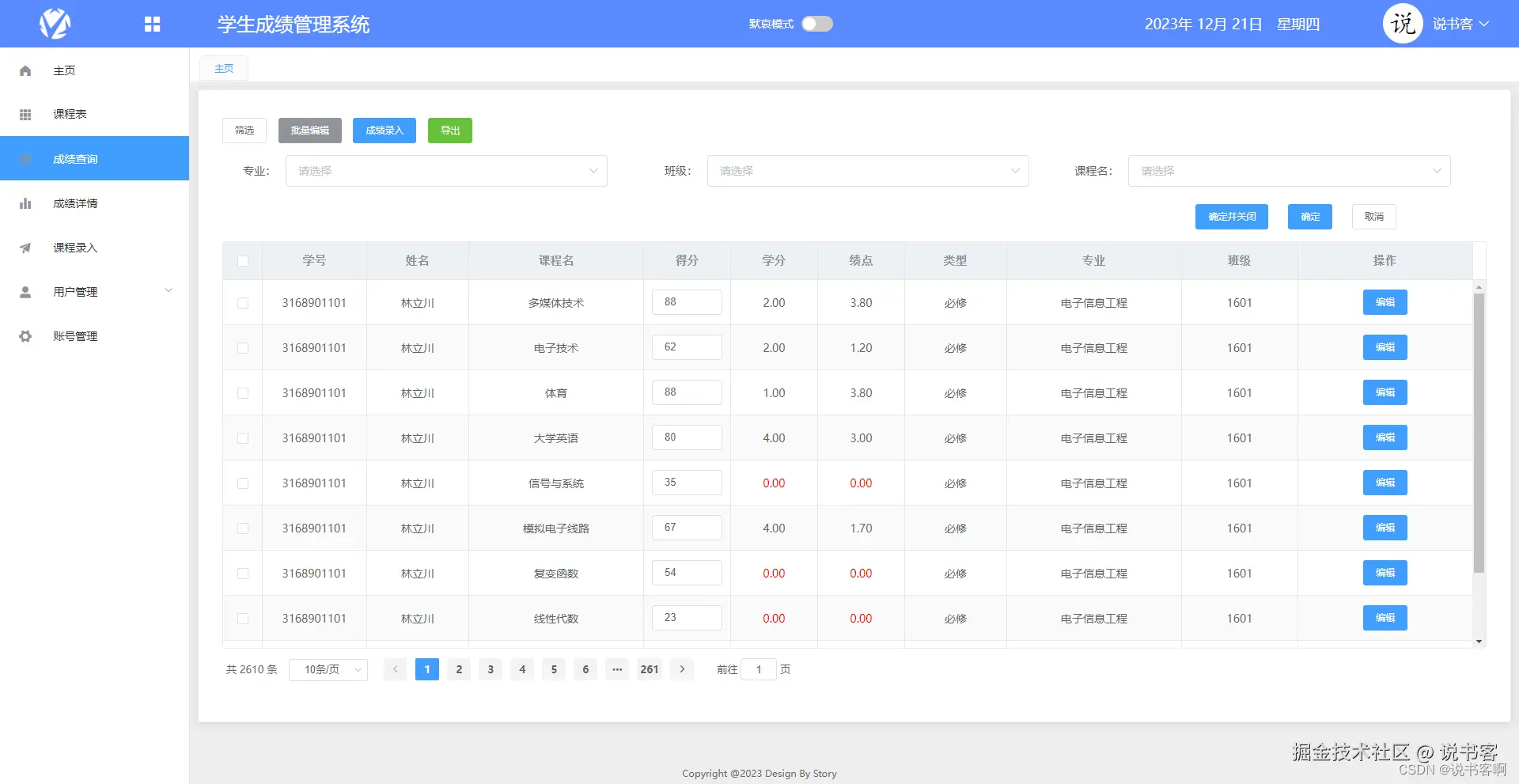Click the table scrollbar up arrow
This screenshot has height=784, width=1519.
coord(1479,286)
